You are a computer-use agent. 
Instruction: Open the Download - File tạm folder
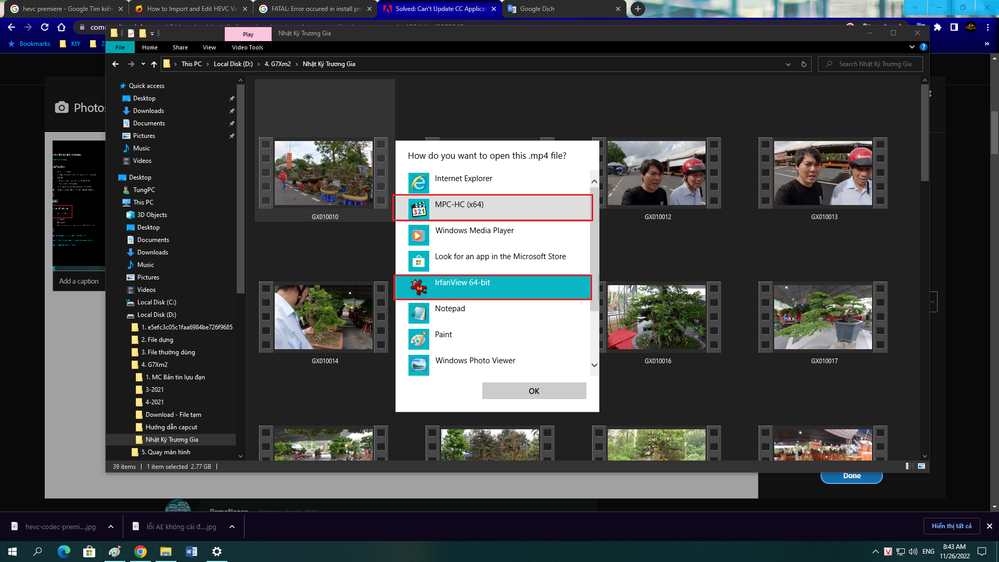pos(173,415)
